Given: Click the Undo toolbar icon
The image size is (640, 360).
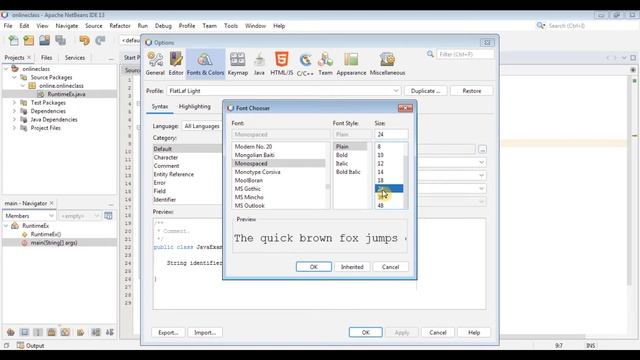Looking at the screenshot, I should [x=84, y=40].
